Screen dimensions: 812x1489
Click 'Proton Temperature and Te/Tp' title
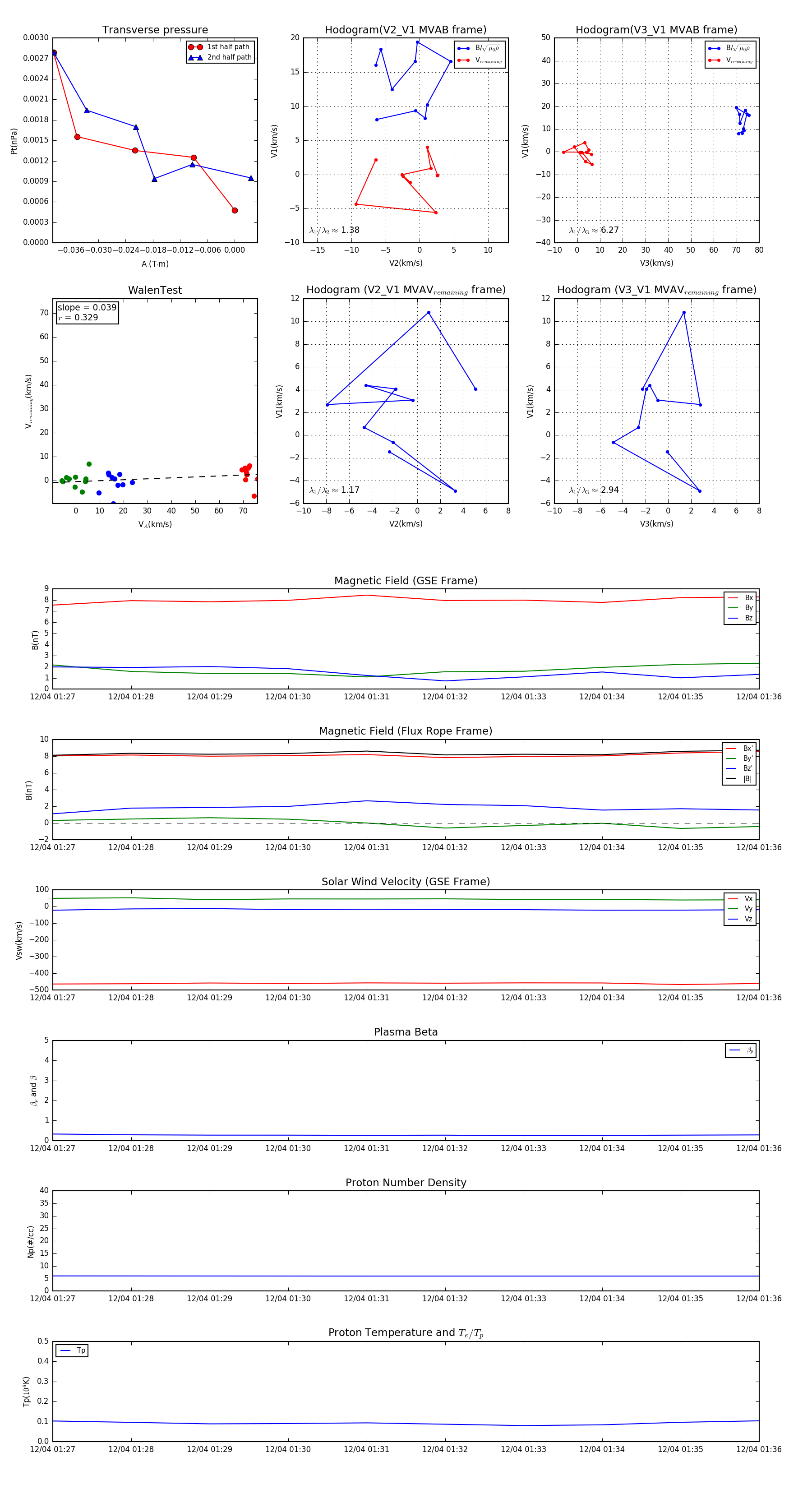pyautogui.click(x=406, y=1333)
